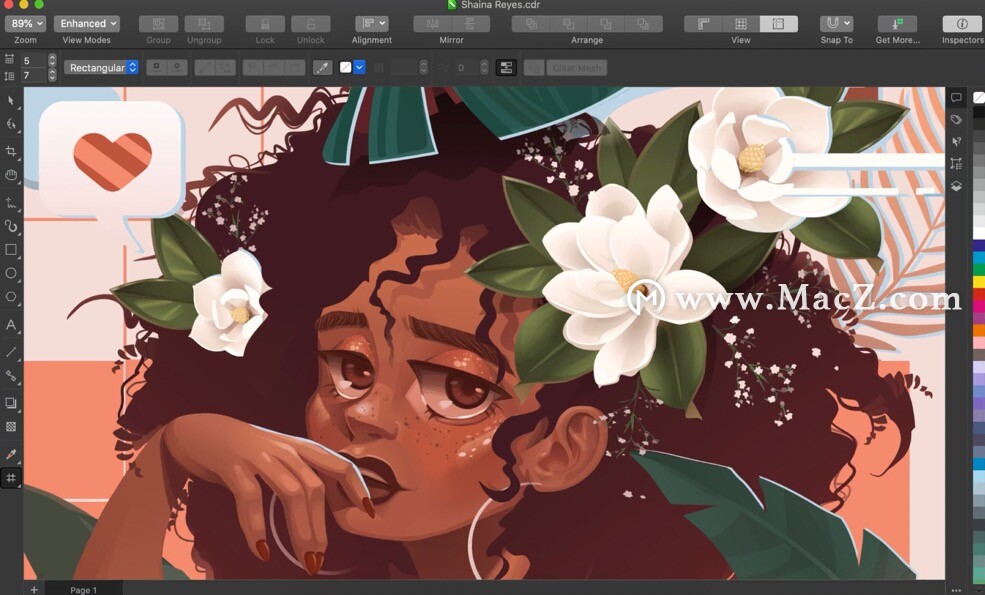Select the Eyedropper tool in toolbox
985x595 pixels.
(x=11, y=454)
